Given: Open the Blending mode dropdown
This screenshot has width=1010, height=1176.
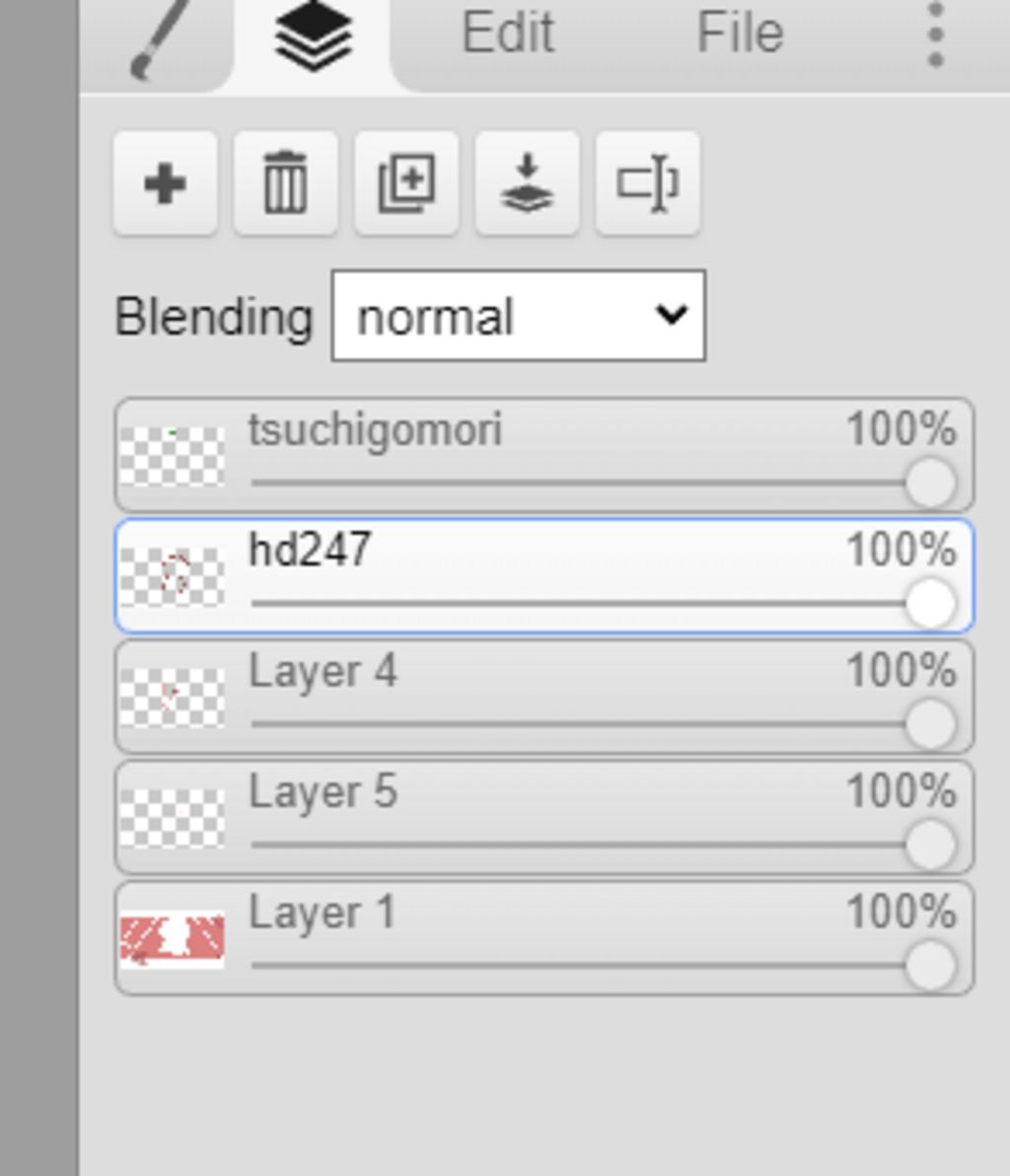Looking at the screenshot, I should point(519,317).
